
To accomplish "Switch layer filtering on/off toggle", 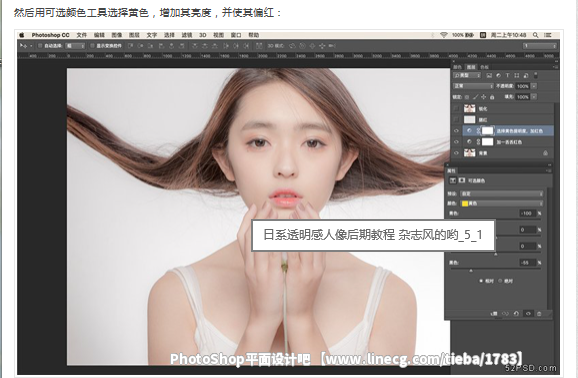I will 536,76.
